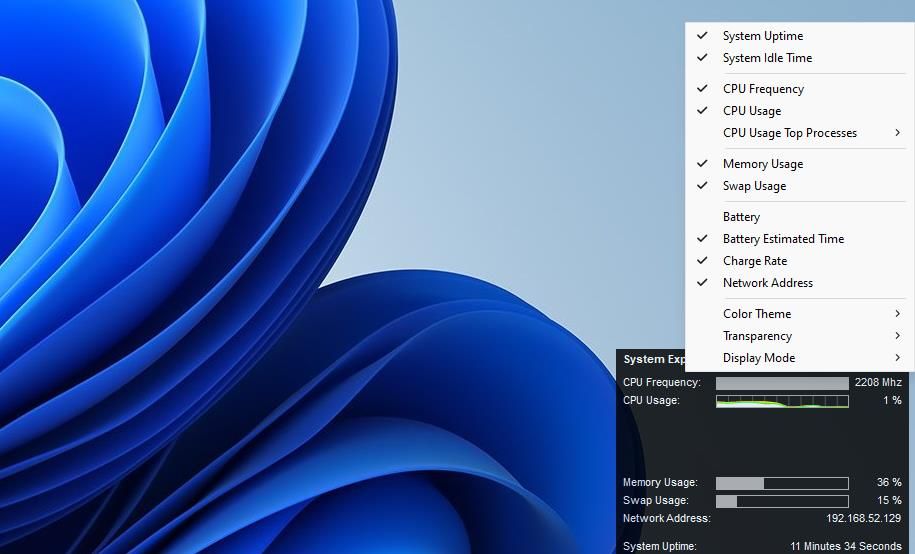Click the Swap Usage bar in widget

click(782, 501)
